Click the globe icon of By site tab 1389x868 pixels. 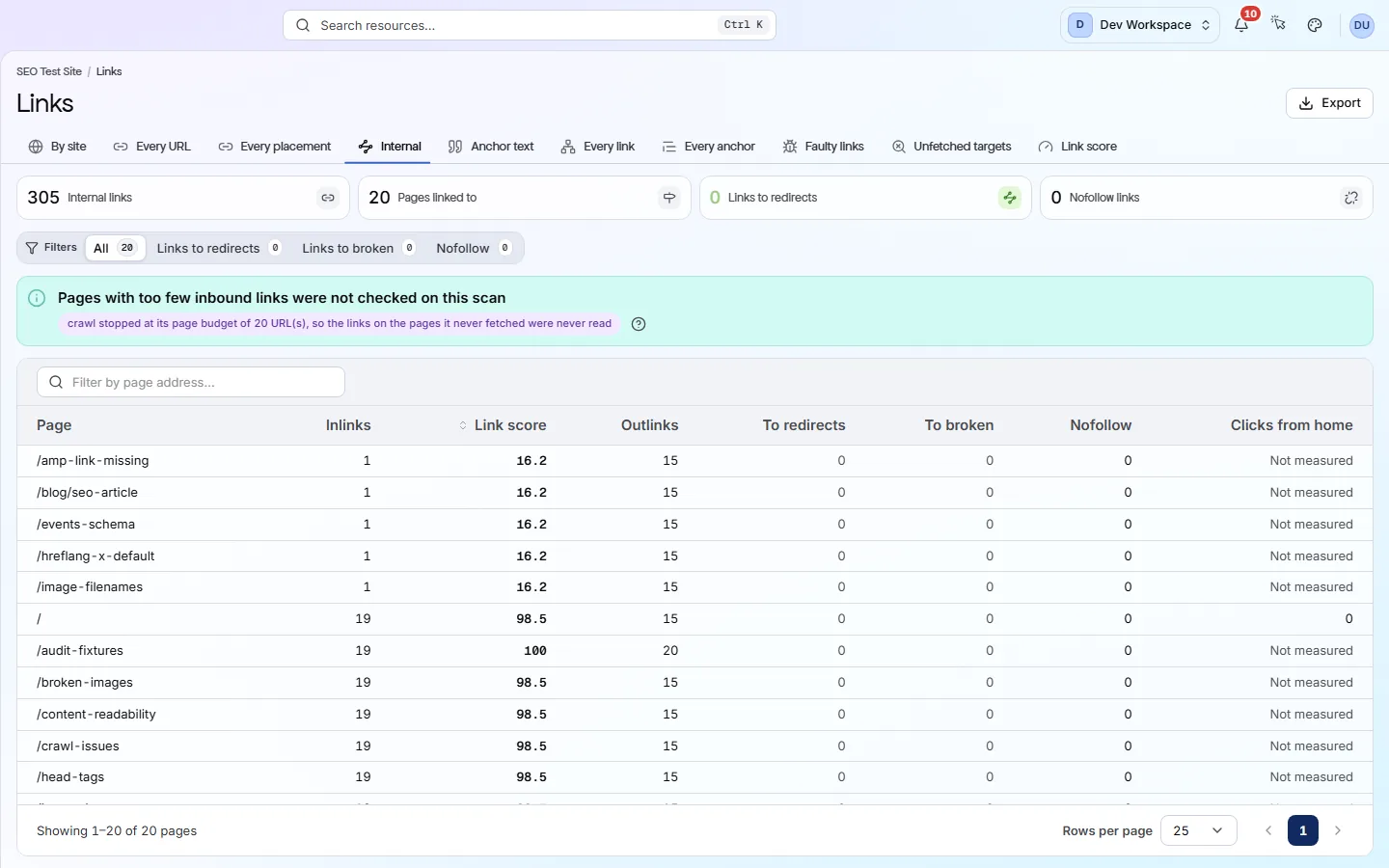point(36,147)
